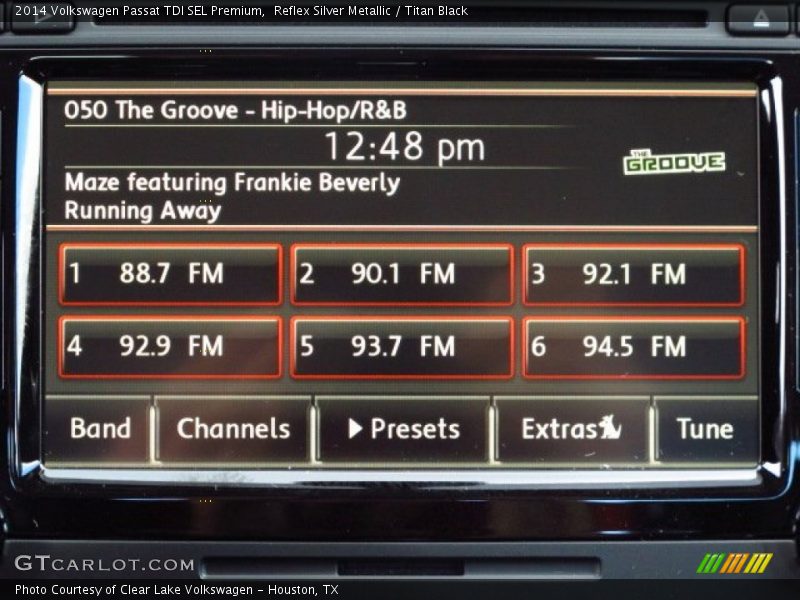Screen dimensions: 800x600
Task: Tap artist Maze featuring Frankie Beverly
Action: click(232, 183)
